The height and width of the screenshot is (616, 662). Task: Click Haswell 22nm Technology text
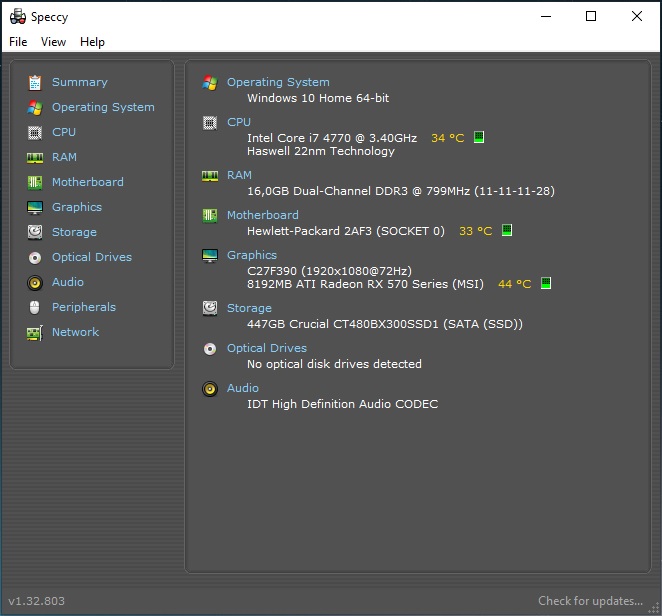click(x=321, y=151)
